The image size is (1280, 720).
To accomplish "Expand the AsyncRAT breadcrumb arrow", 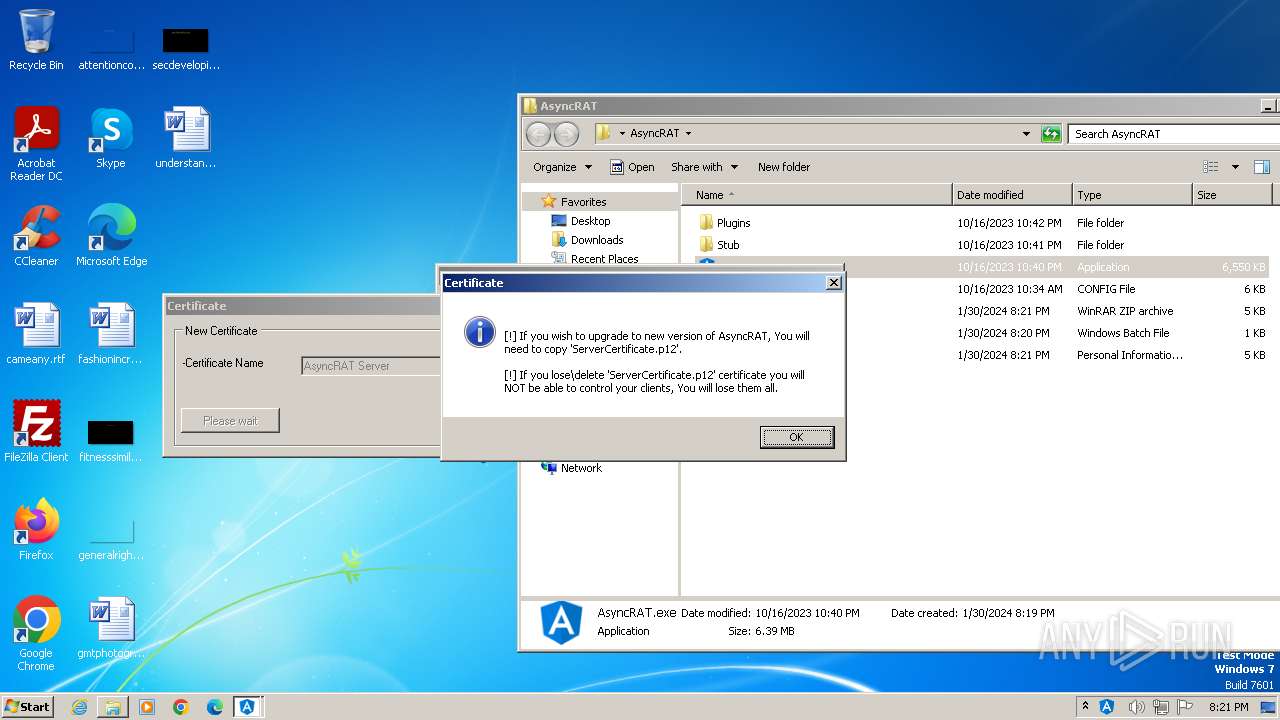I will click(x=688, y=133).
